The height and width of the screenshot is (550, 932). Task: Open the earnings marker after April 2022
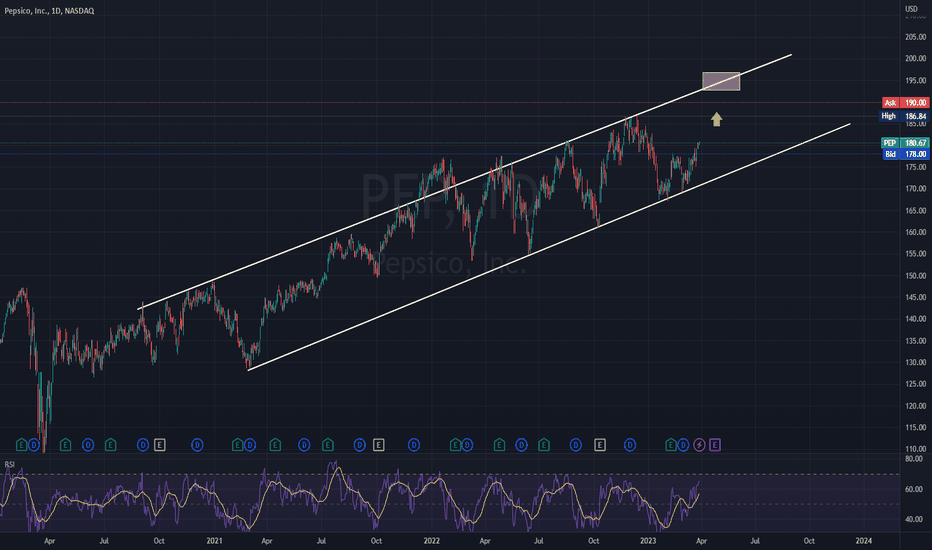click(499, 445)
